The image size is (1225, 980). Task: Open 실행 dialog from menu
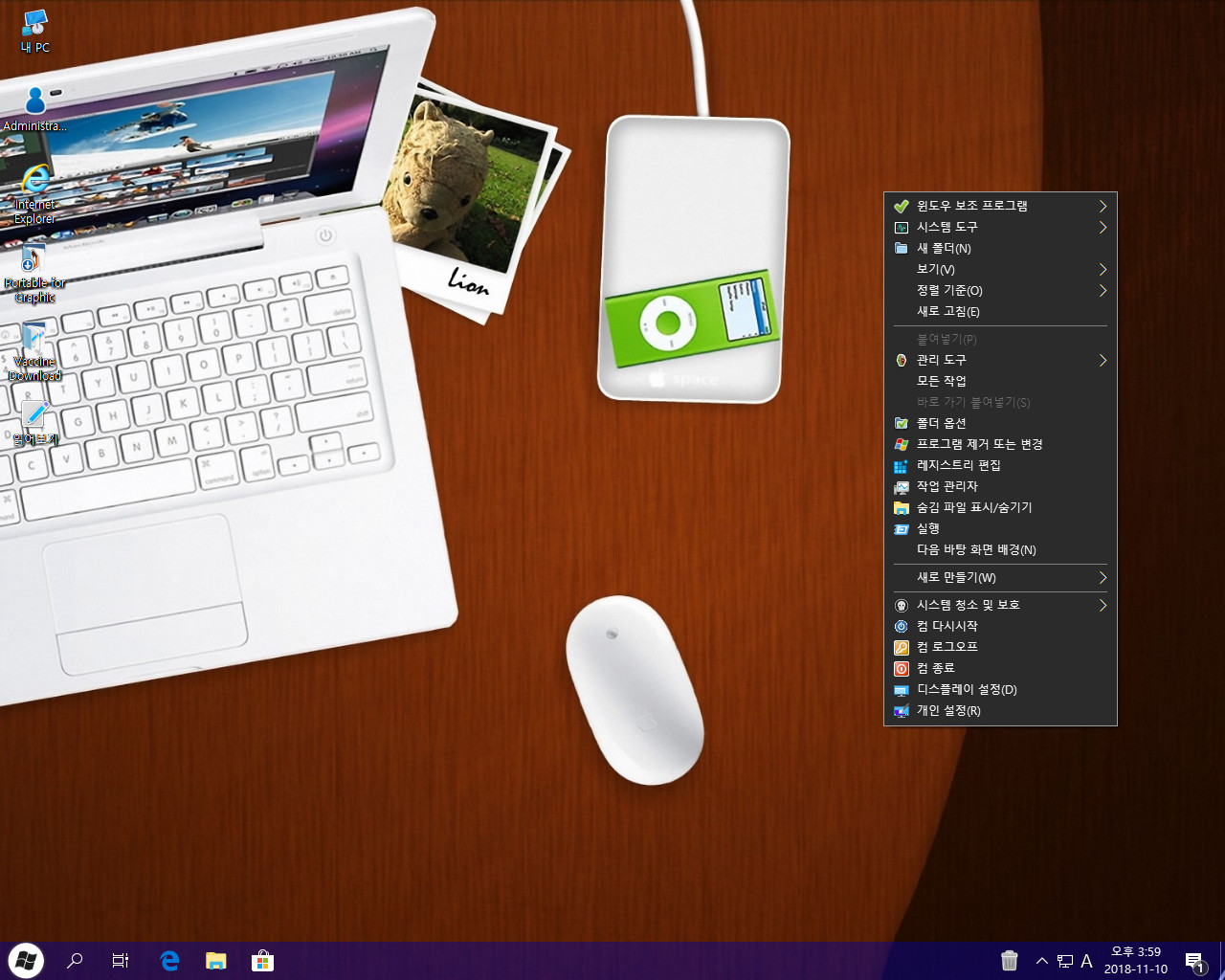pos(1000,528)
